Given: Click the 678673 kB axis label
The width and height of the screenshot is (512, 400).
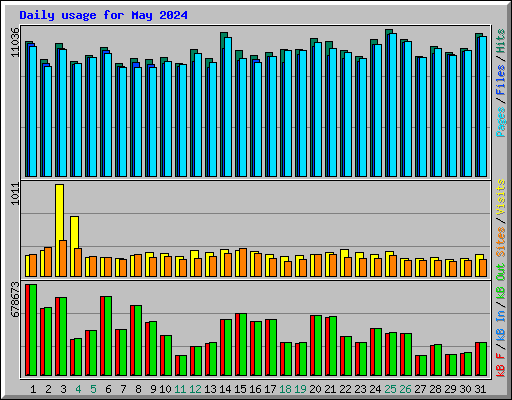Looking at the screenshot, I should point(15,299).
